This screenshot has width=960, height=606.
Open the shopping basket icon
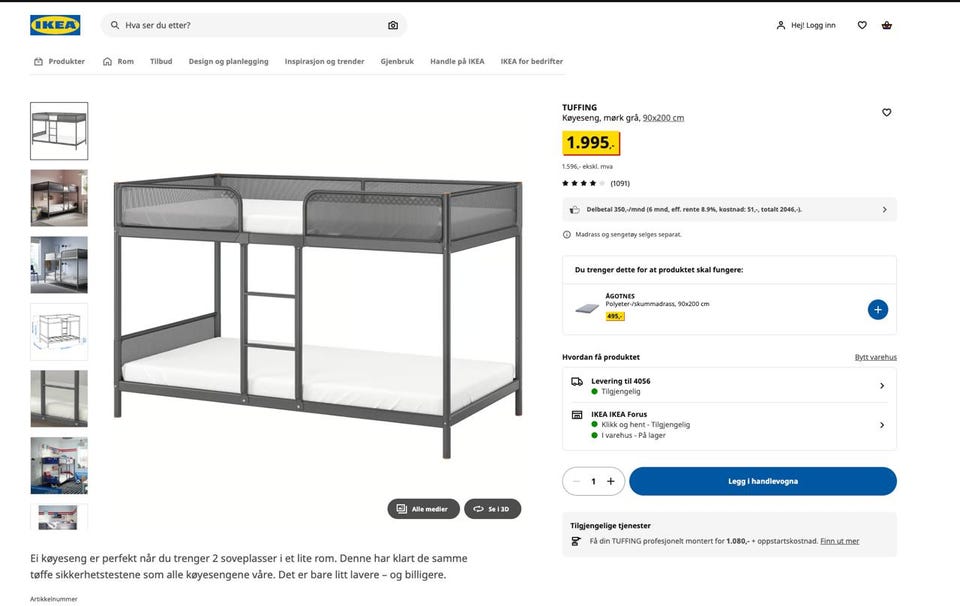tap(887, 25)
